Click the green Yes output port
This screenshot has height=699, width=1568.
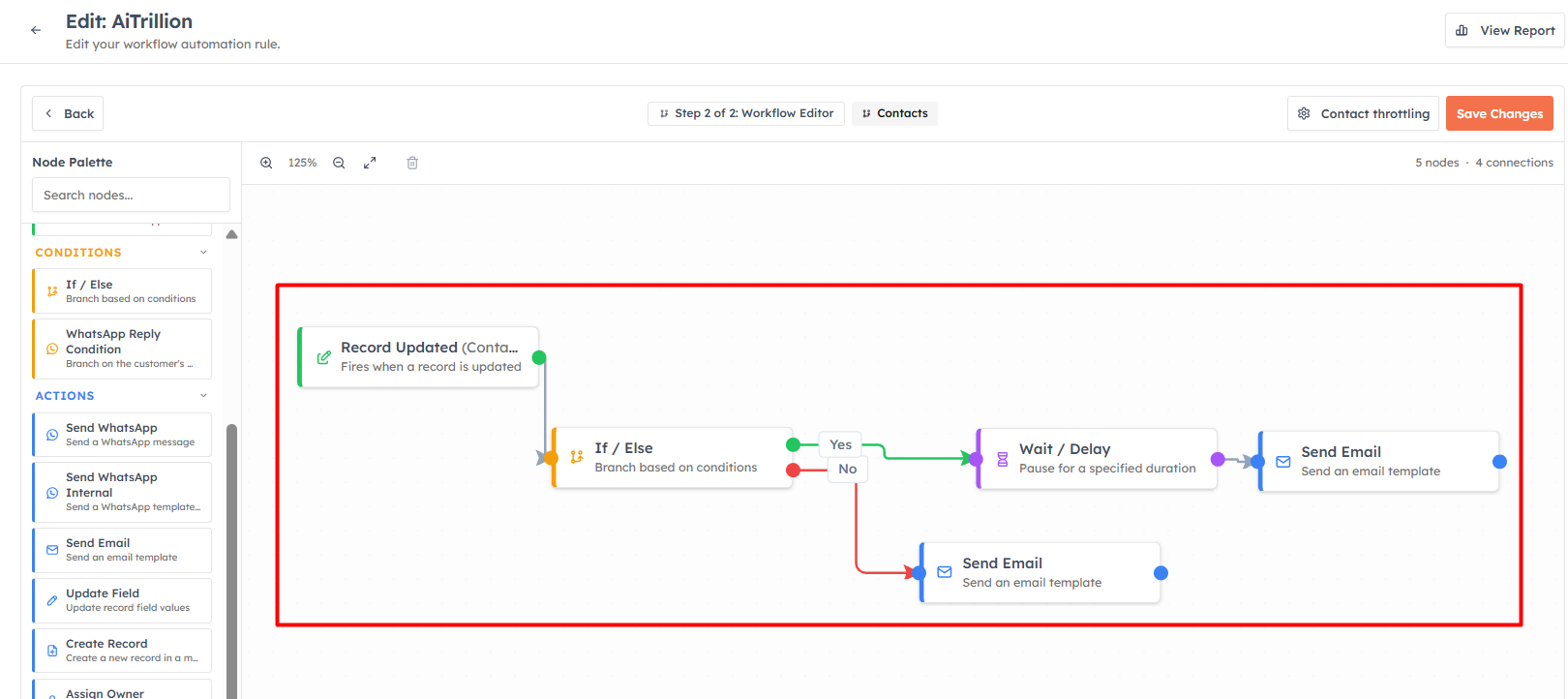(x=794, y=445)
